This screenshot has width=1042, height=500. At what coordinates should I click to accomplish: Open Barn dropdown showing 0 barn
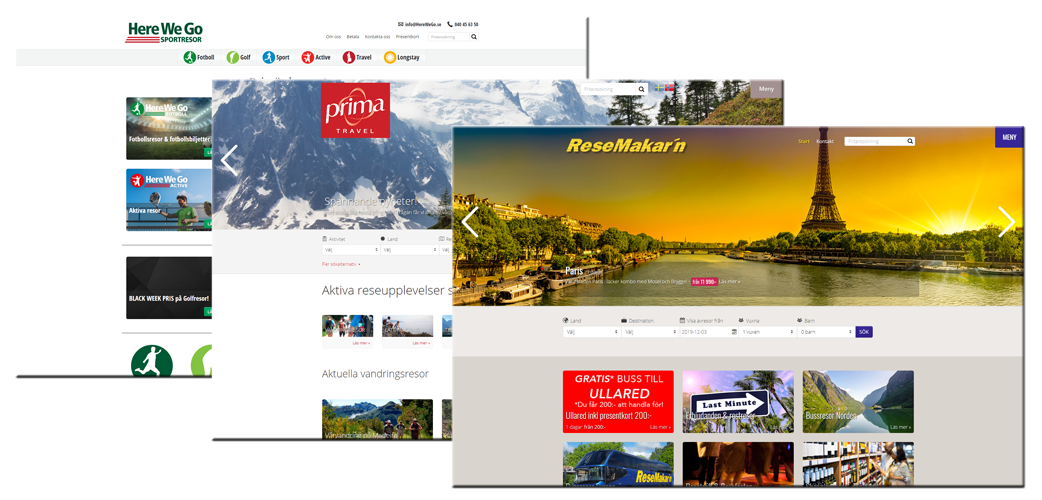pyautogui.click(x=825, y=331)
